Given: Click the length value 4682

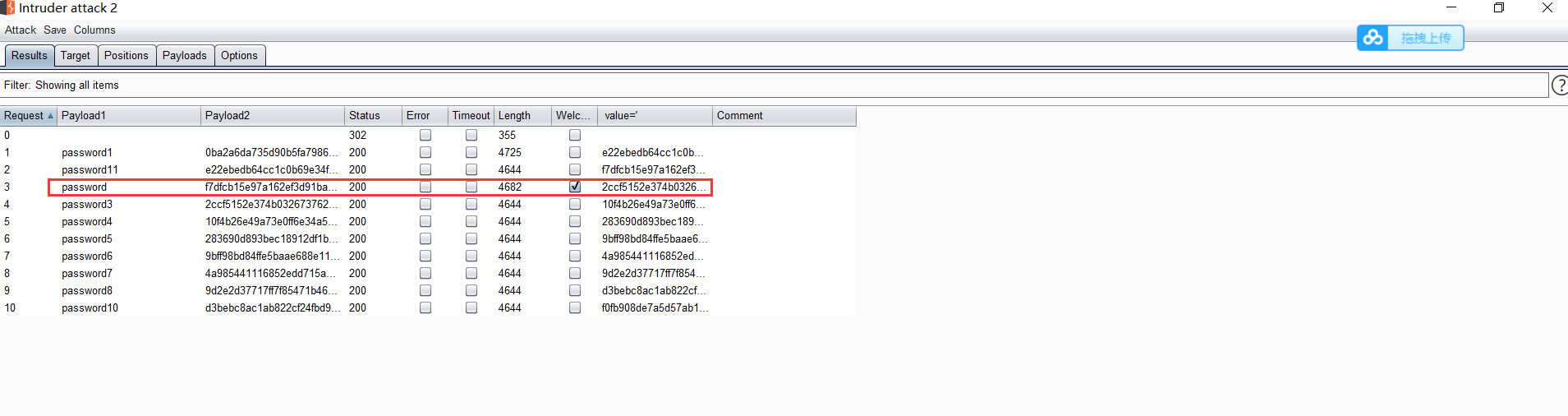Looking at the screenshot, I should click(509, 187).
